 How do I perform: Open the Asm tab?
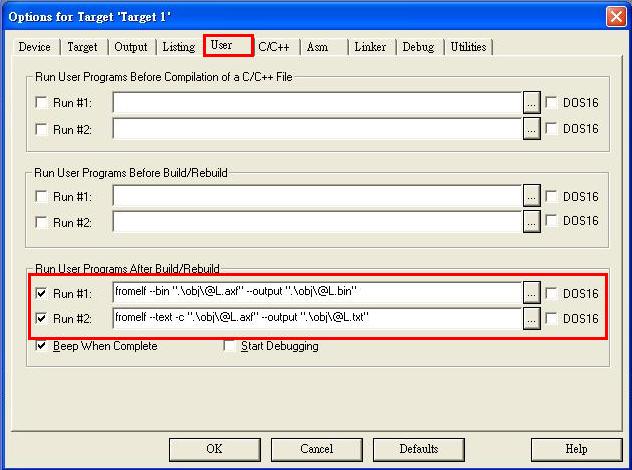pos(322,47)
